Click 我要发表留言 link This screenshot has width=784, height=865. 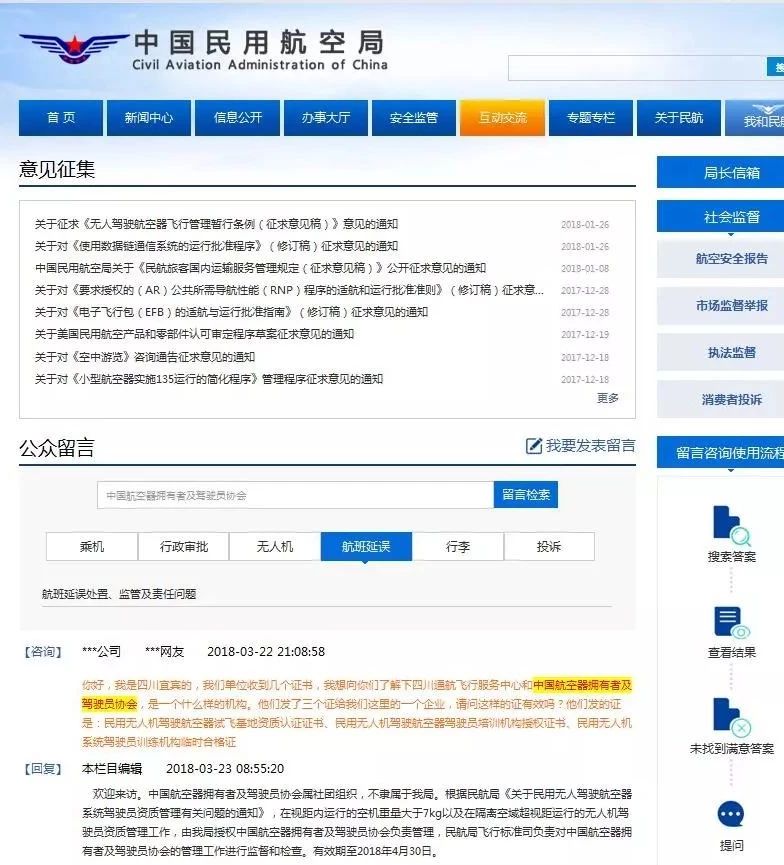[x=590, y=446]
